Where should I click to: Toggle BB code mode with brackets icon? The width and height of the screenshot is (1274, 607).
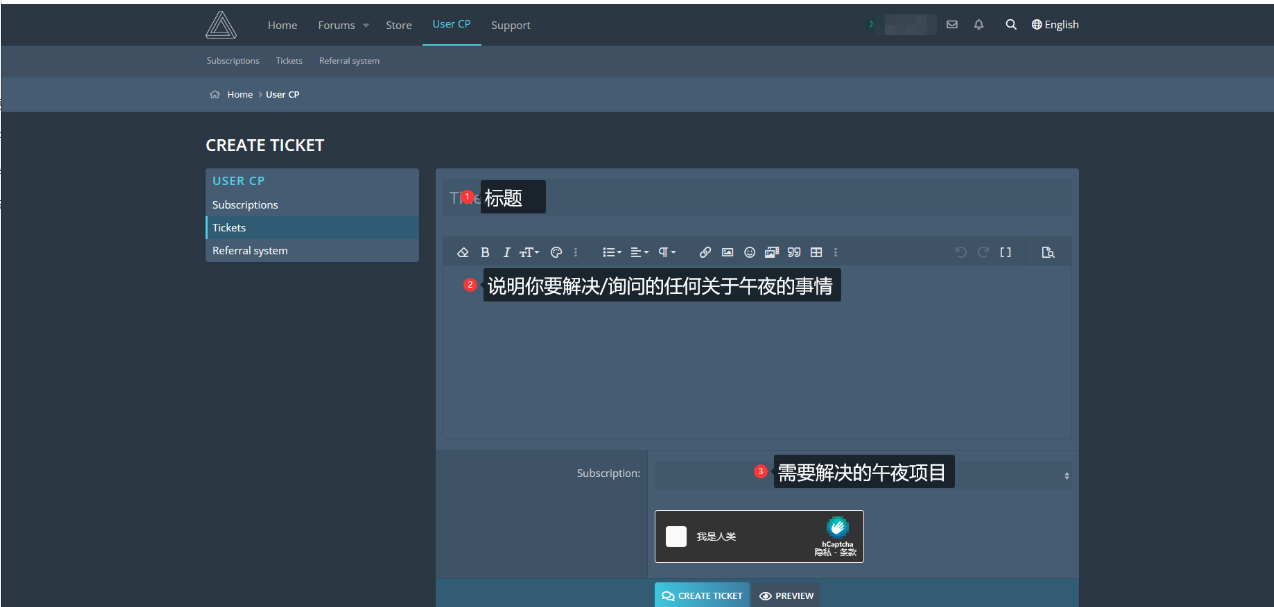click(x=1005, y=253)
